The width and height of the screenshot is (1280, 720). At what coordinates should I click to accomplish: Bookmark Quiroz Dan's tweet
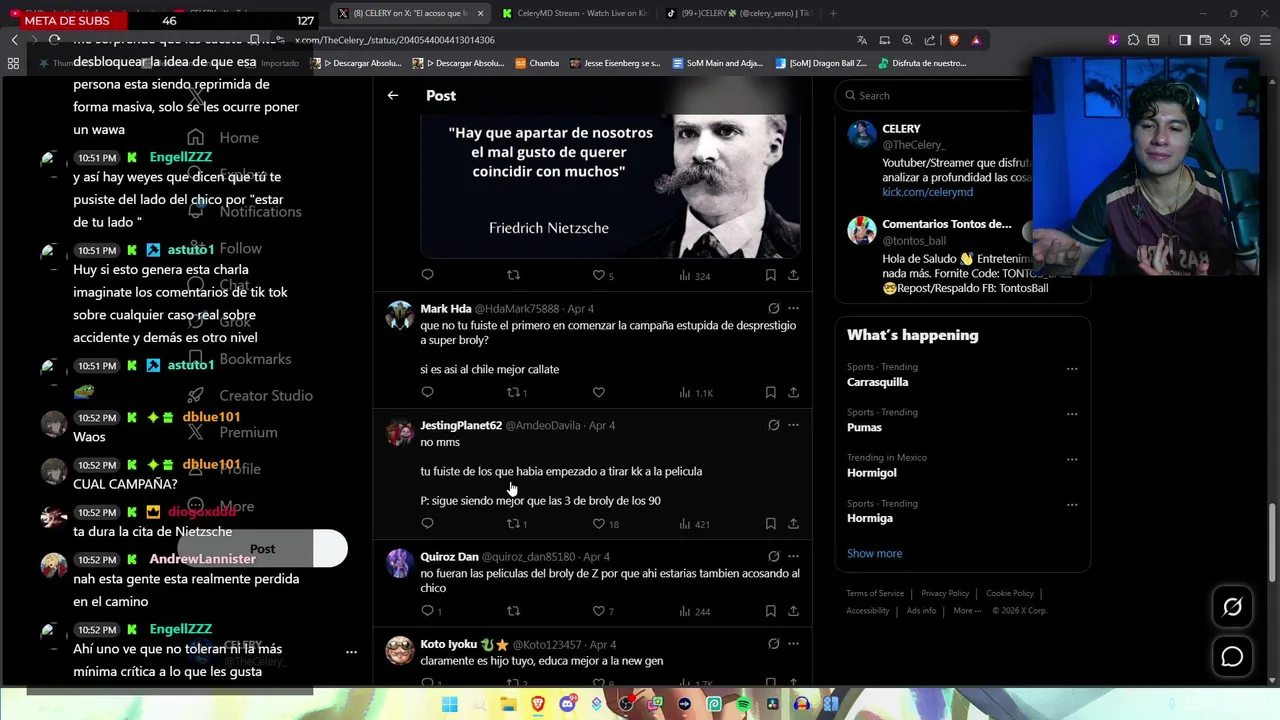click(770, 611)
